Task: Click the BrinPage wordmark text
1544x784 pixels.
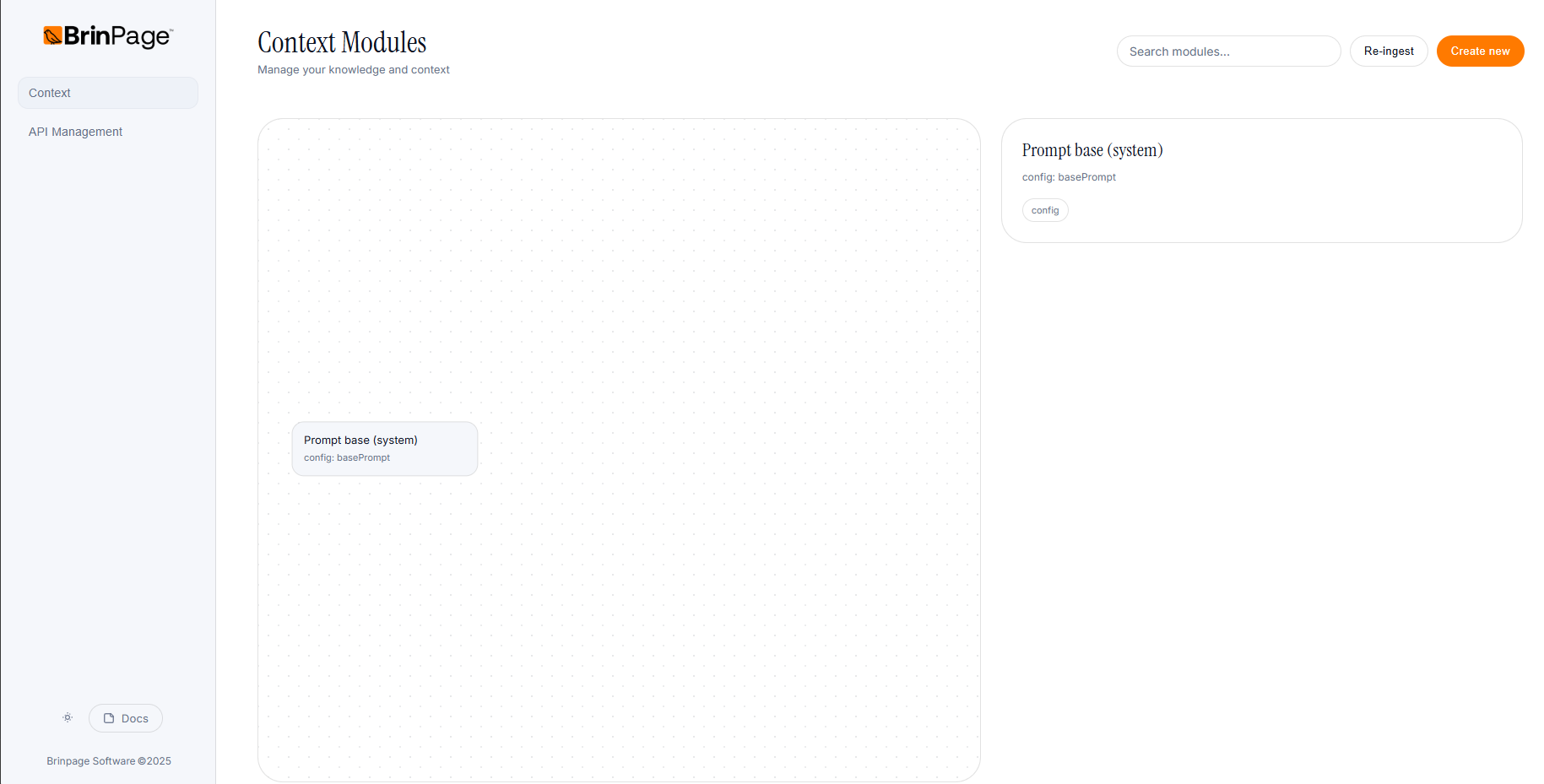Action: tap(117, 36)
